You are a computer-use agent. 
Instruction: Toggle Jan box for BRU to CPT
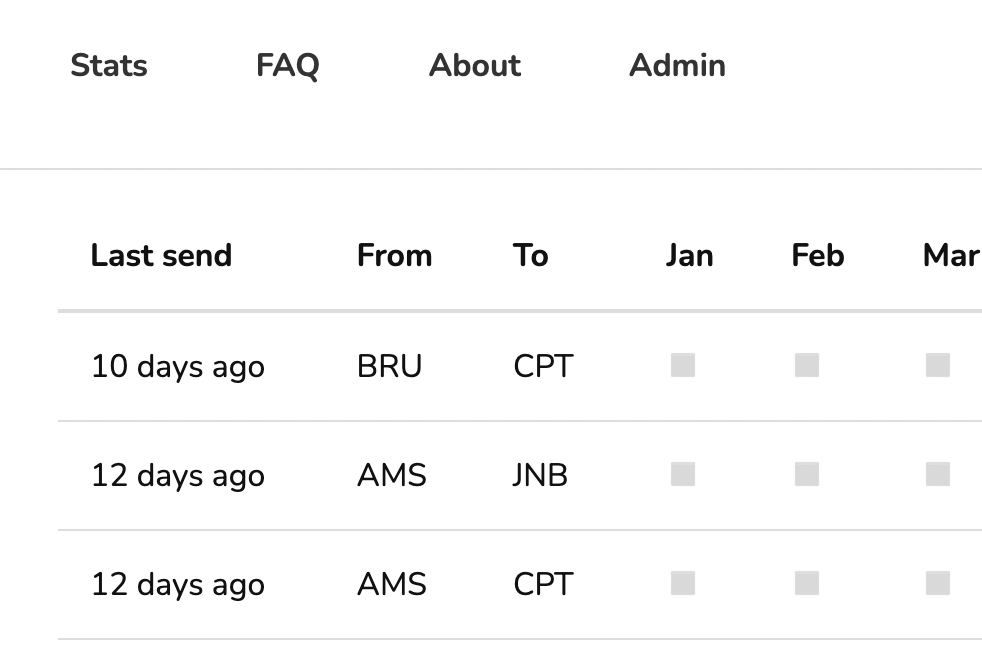coord(683,365)
